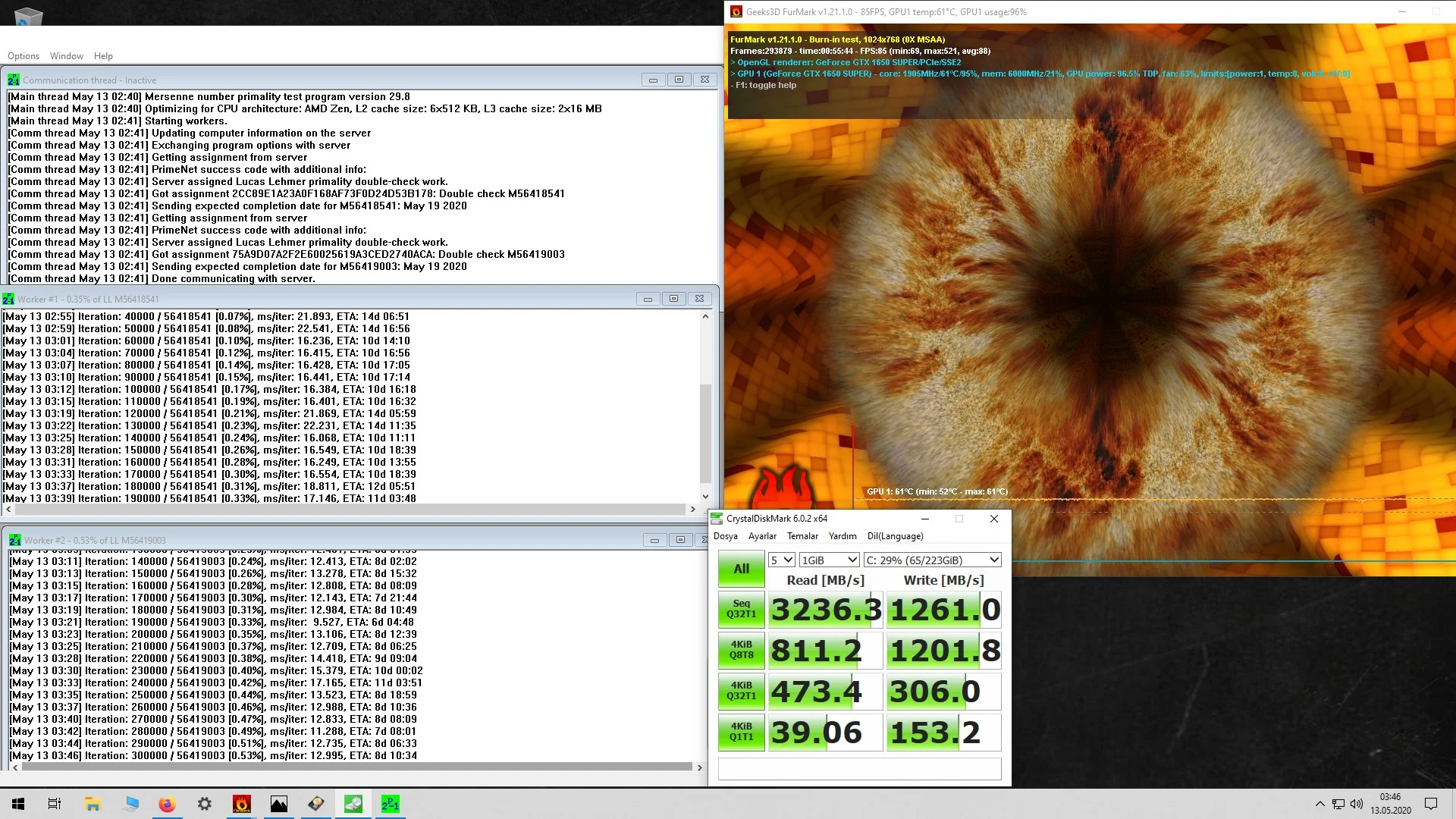Minimize the CrystalDiskMark window
The image size is (1456, 819).
pyautogui.click(x=924, y=519)
